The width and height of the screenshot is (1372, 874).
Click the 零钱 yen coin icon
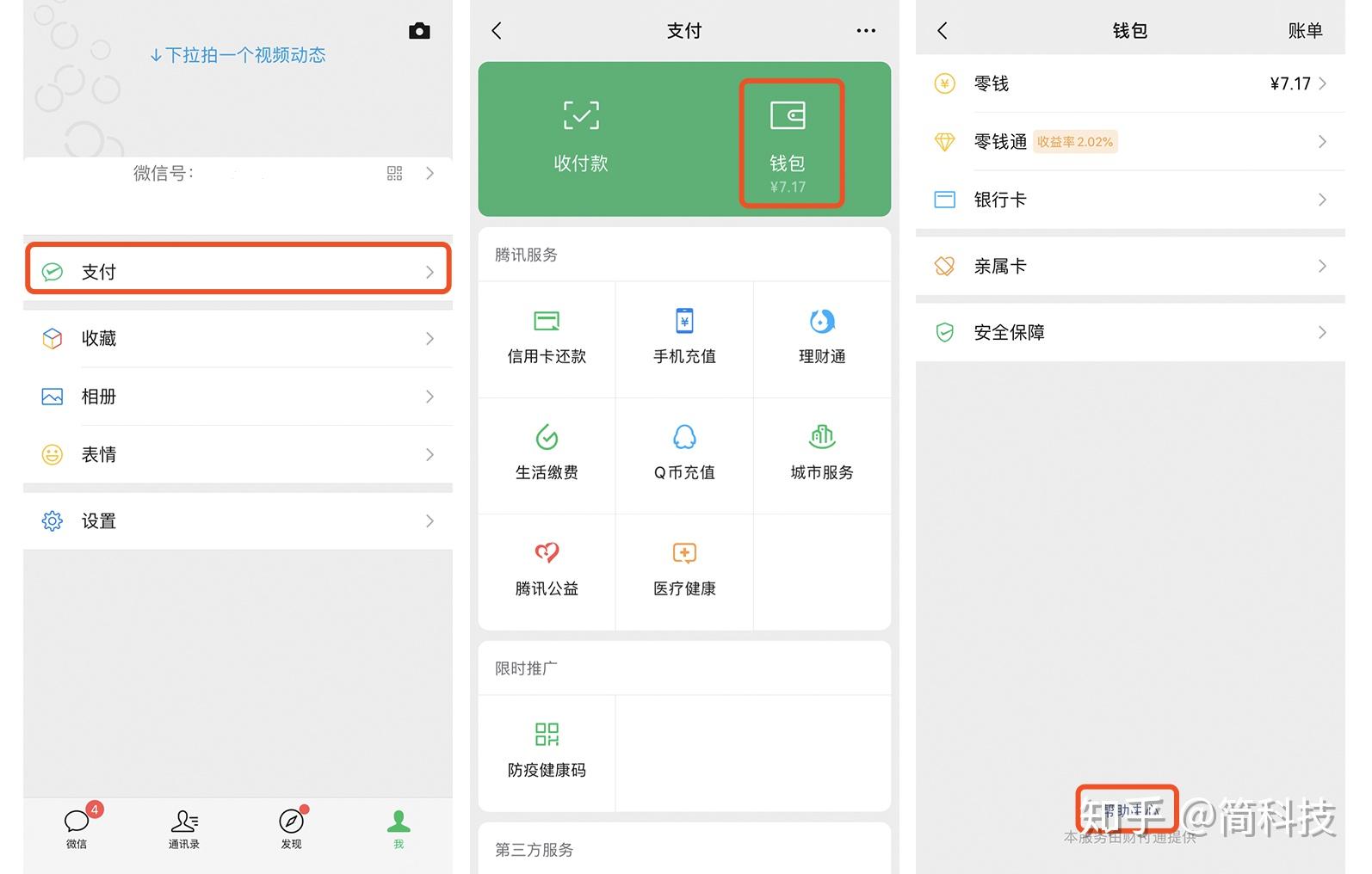pos(945,83)
